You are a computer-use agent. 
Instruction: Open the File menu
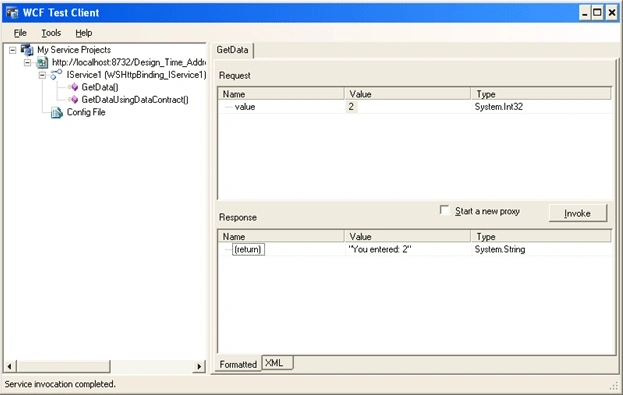20,33
